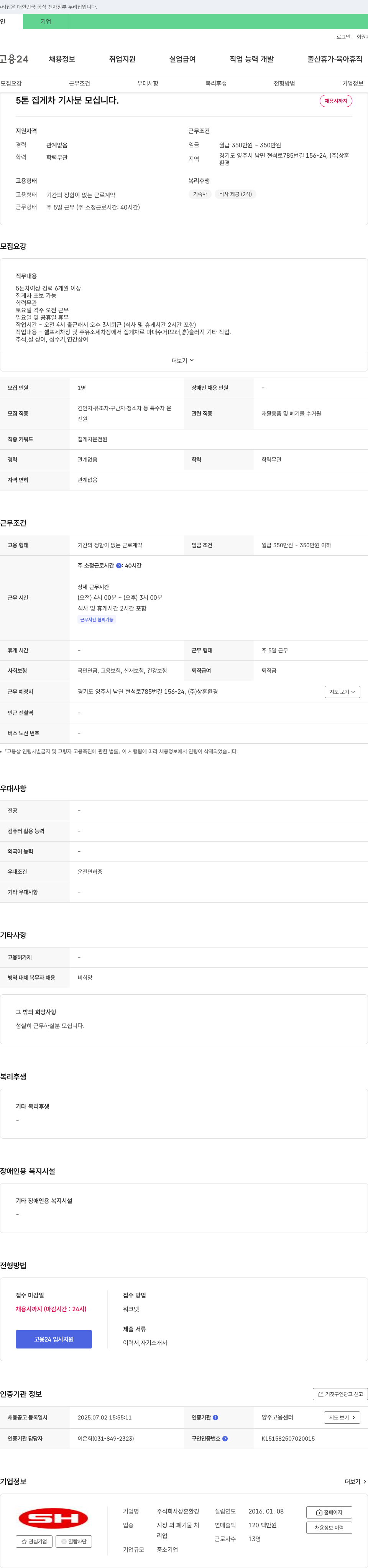The image size is (368, 1568).
Task: Click the 근무시간 협의가능 tag
Action: [97, 620]
